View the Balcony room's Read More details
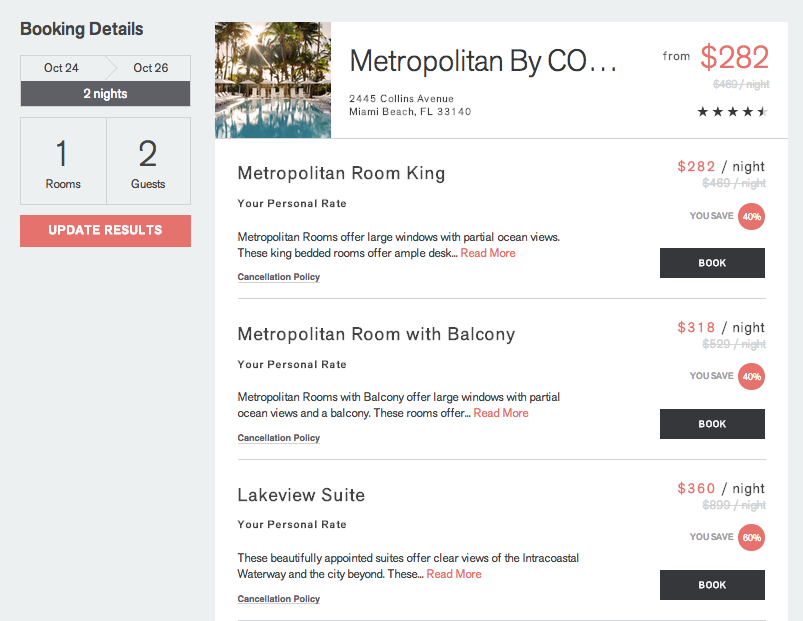 point(500,413)
